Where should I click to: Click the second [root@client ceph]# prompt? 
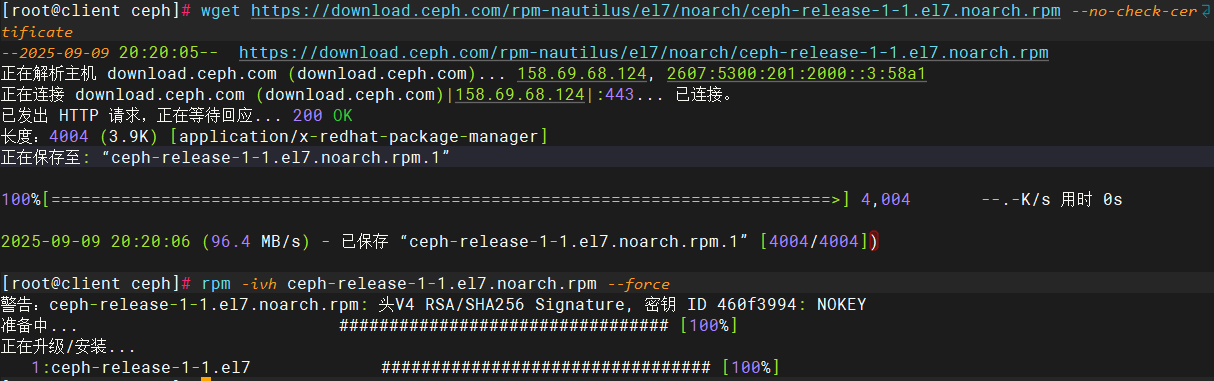(x=97, y=284)
